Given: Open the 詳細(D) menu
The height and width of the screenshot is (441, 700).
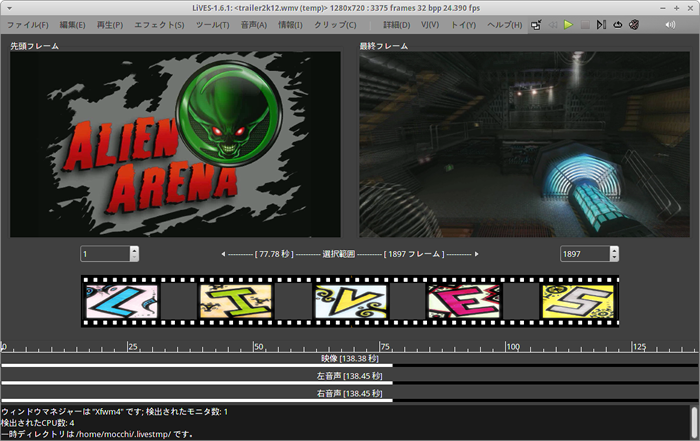Looking at the screenshot, I should 396,25.
